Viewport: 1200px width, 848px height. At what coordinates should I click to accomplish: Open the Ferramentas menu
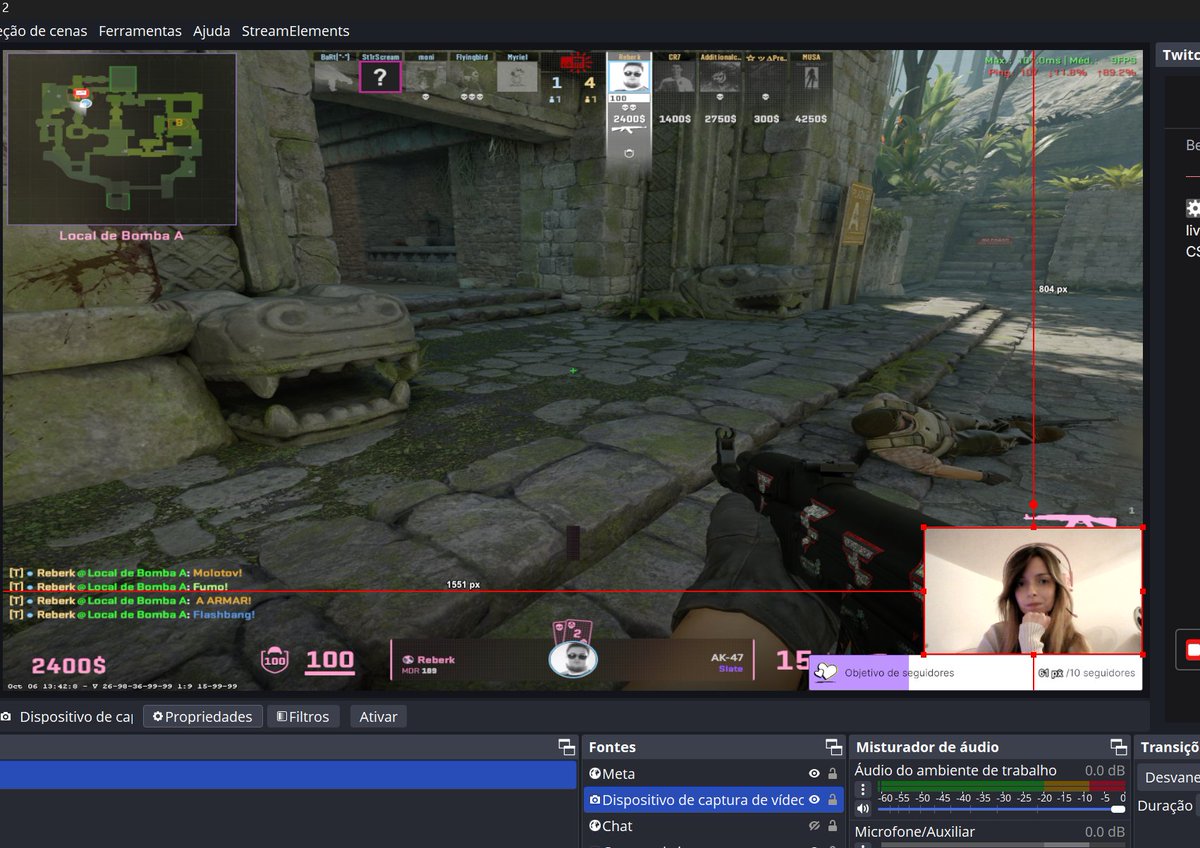pos(140,31)
